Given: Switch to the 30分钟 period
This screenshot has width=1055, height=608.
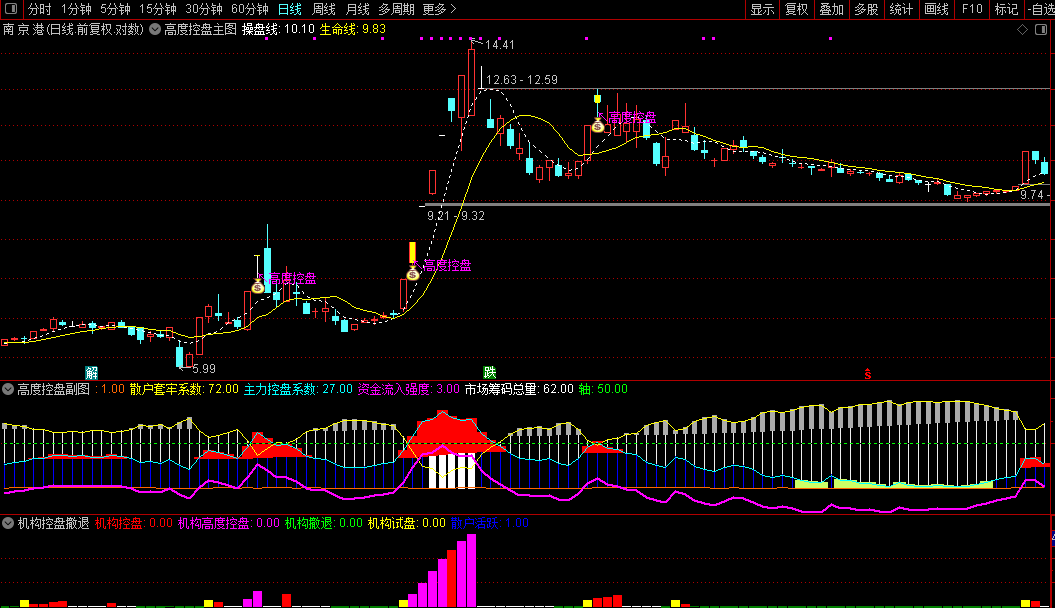Looking at the screenshot, I should [204, 9].
